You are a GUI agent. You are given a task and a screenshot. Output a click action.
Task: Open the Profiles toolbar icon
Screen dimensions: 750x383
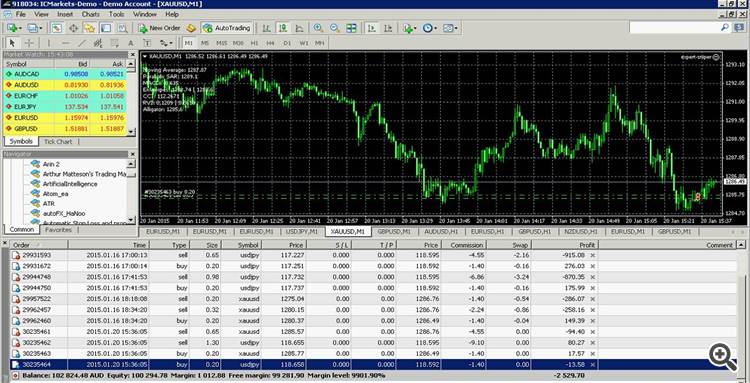(33, 28)
